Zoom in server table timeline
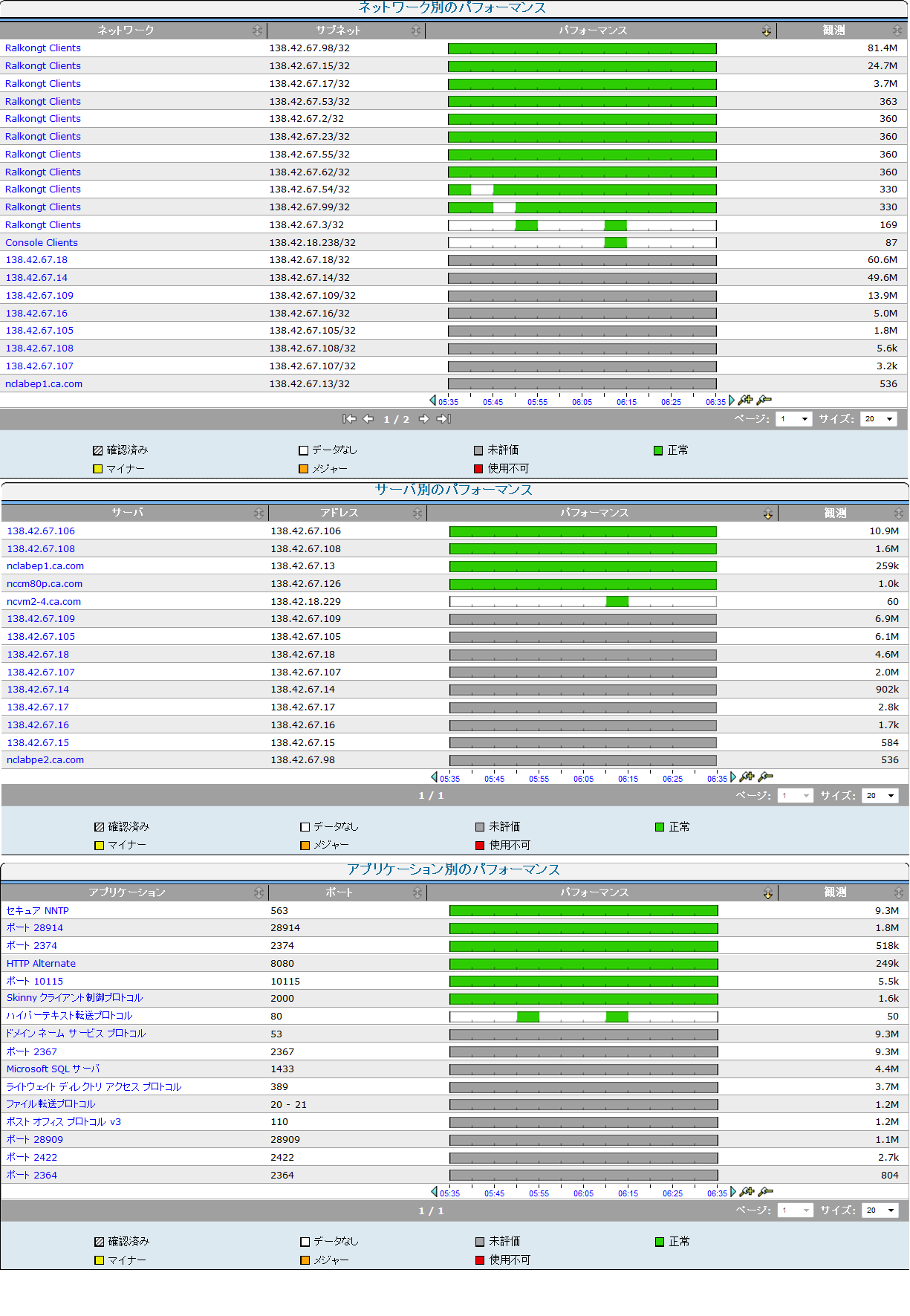The image size is (910, 1316). [747, 777]
